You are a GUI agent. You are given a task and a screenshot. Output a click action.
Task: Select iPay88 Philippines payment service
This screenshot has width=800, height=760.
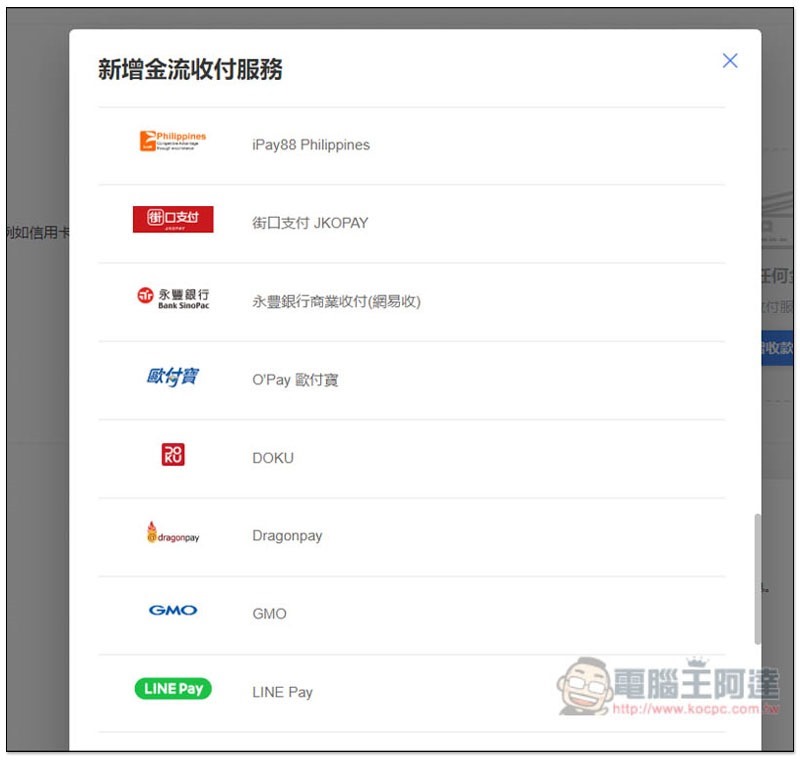[x=311, y=145]
